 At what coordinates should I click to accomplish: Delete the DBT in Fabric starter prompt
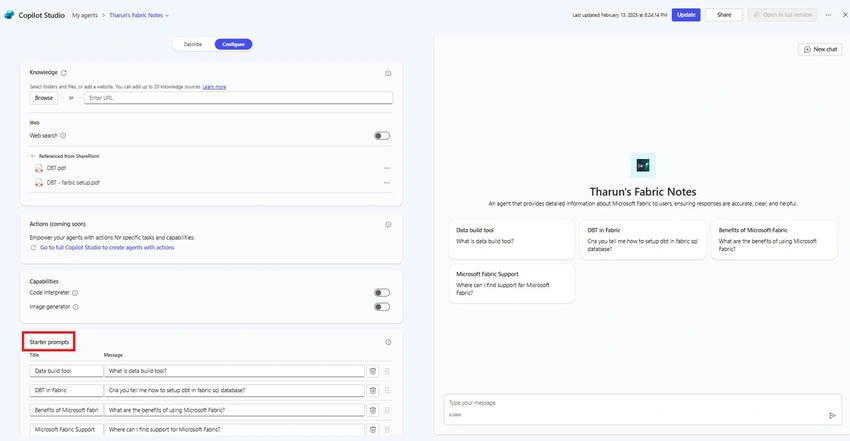click(x=373, y=391)
